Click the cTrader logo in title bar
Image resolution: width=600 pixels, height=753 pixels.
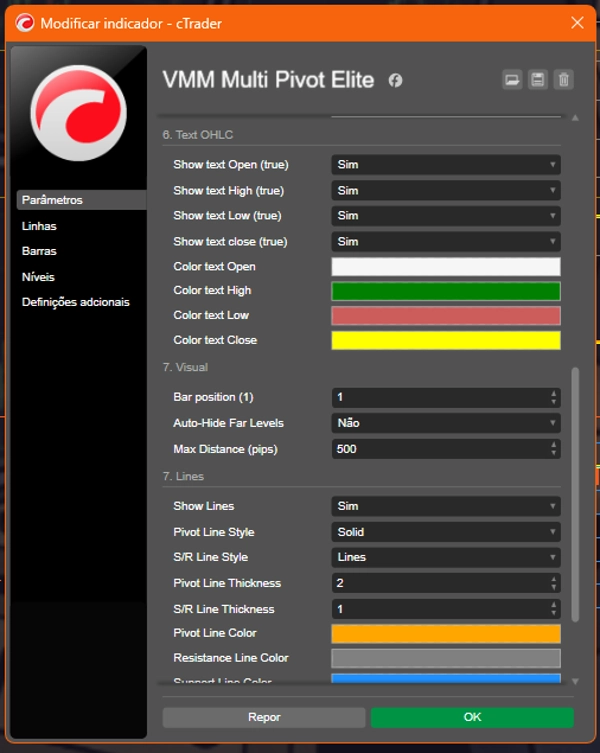pos(24,23)
